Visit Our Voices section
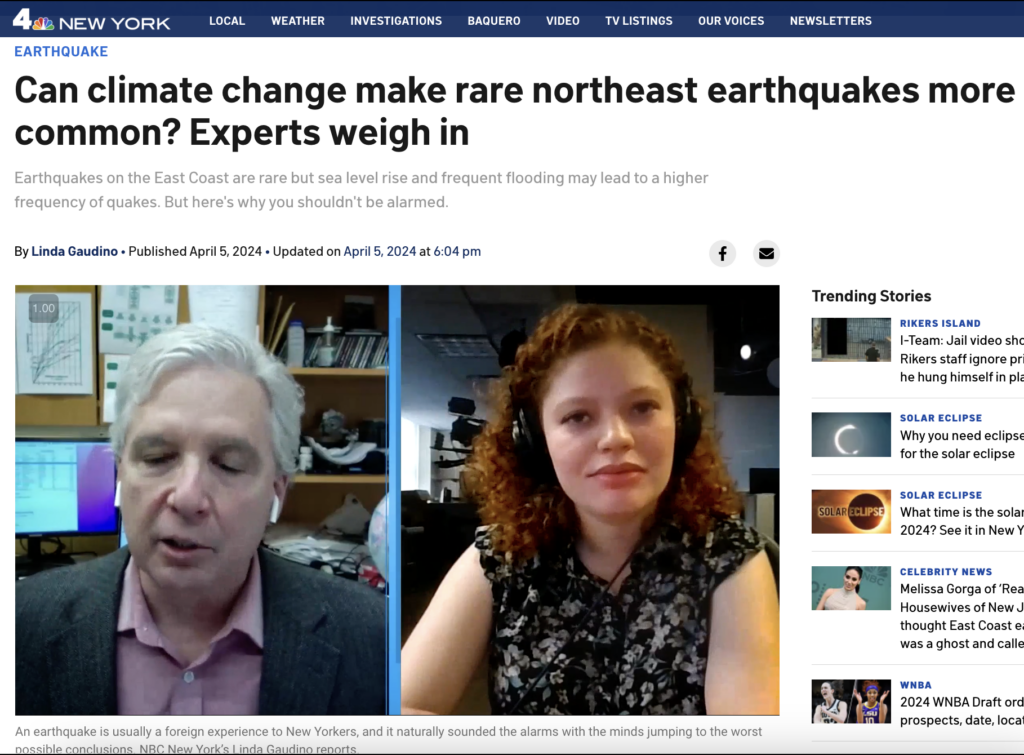 (x=731, y=21)
